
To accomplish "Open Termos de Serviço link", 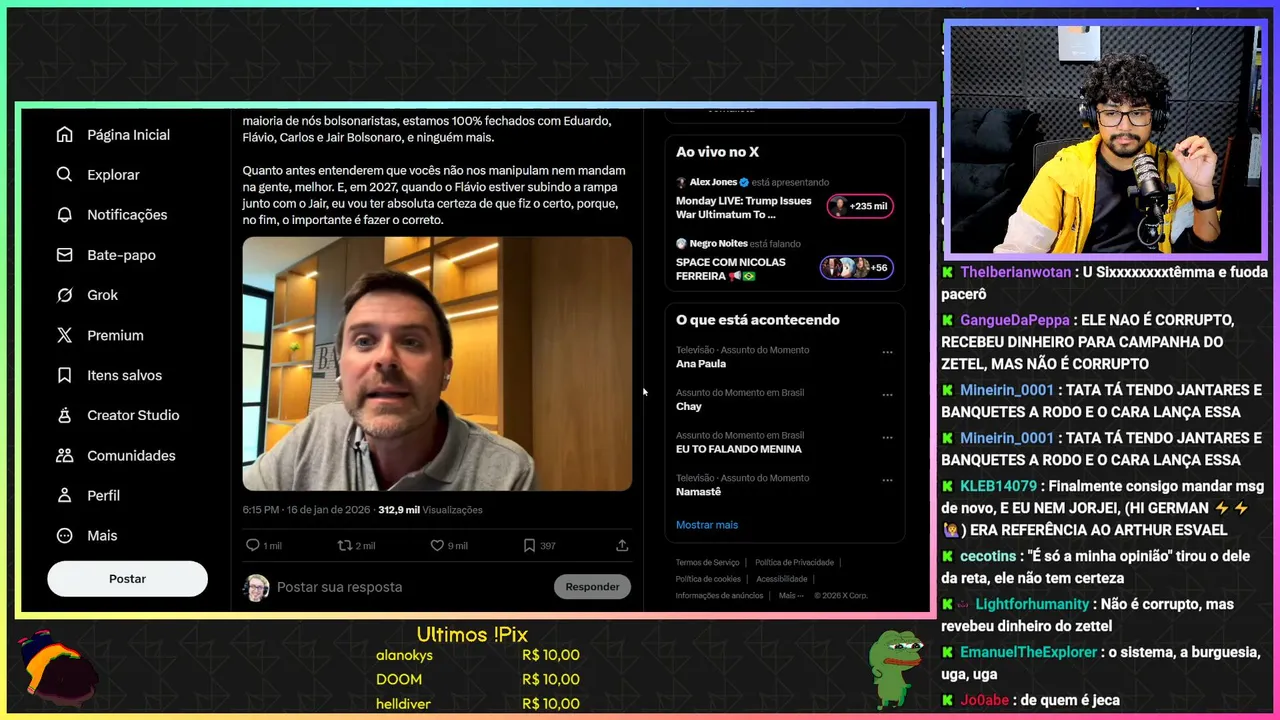I will point(708,562).
